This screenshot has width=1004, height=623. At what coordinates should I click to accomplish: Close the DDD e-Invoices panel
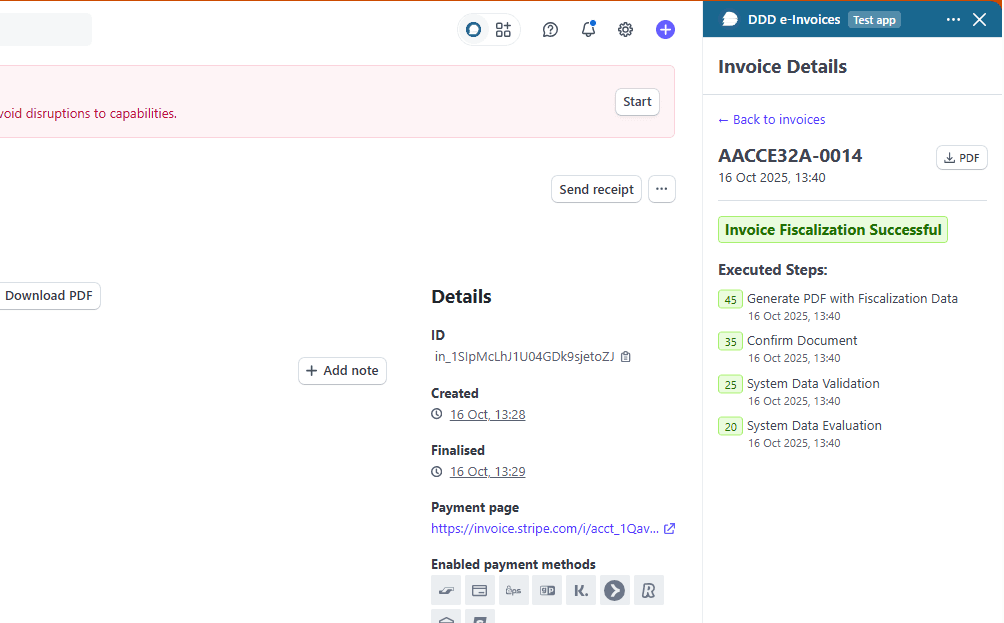tap(979, 19)
